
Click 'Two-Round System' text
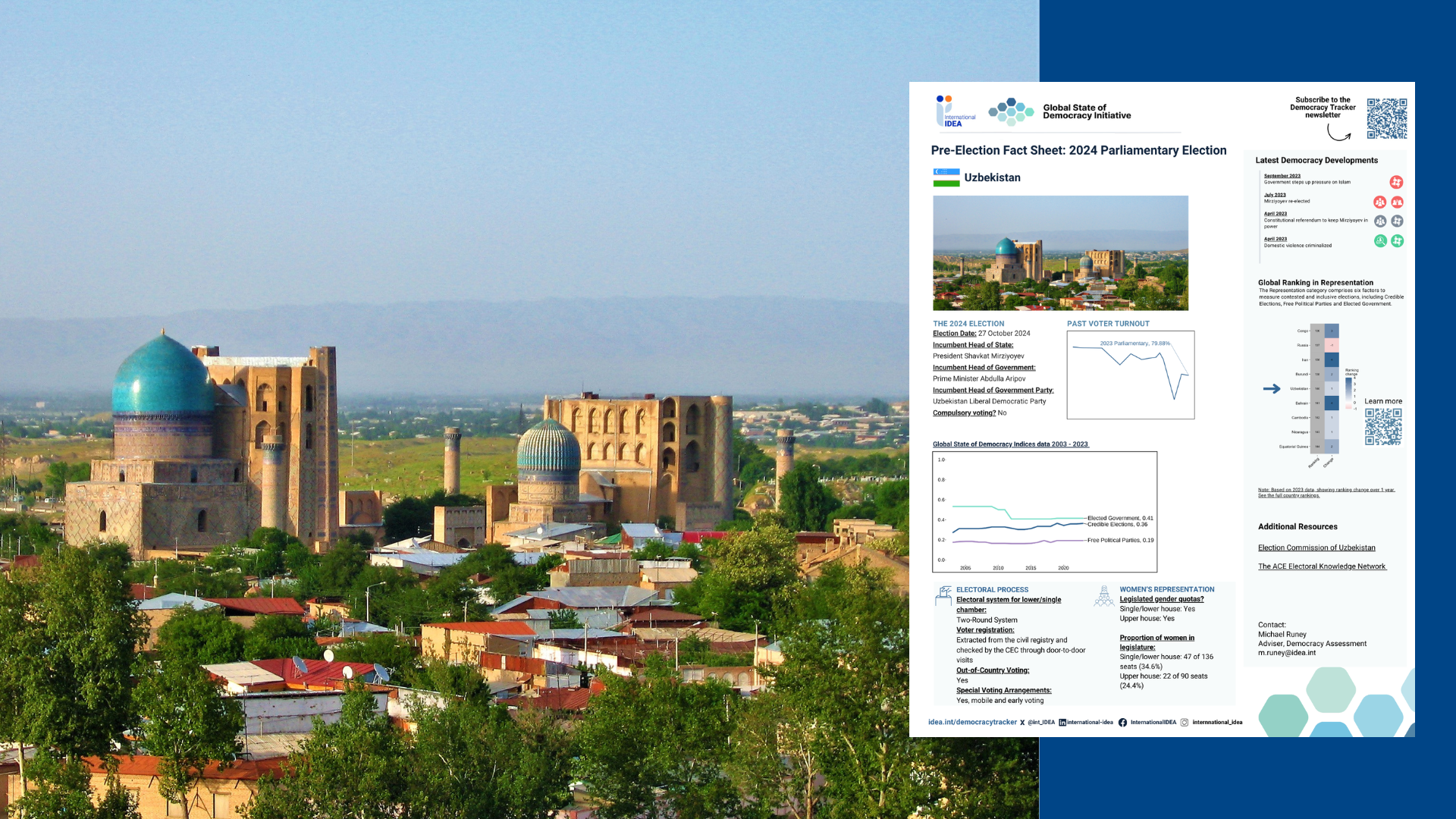(987, 620)
